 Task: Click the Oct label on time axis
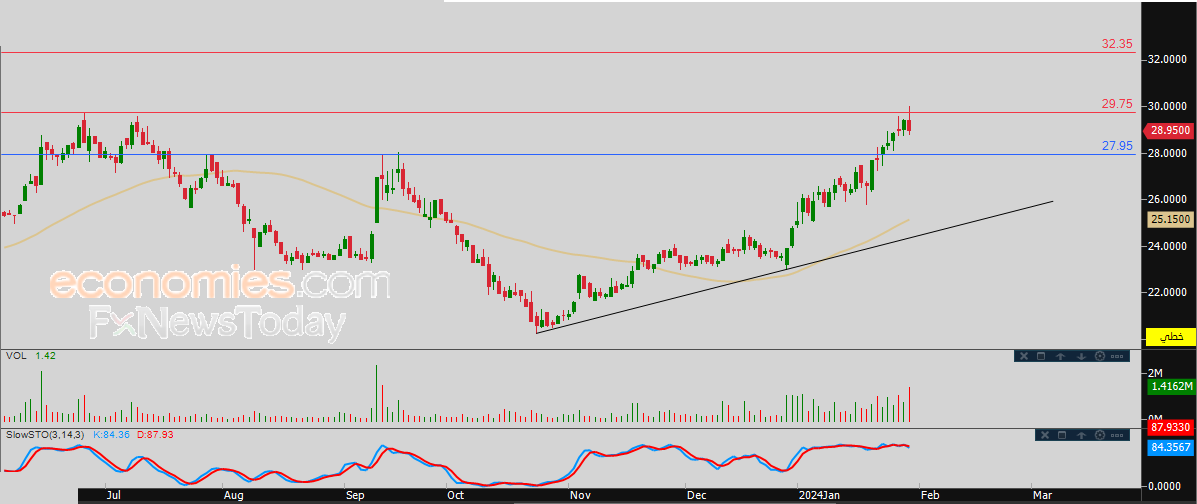click(456, 496)
